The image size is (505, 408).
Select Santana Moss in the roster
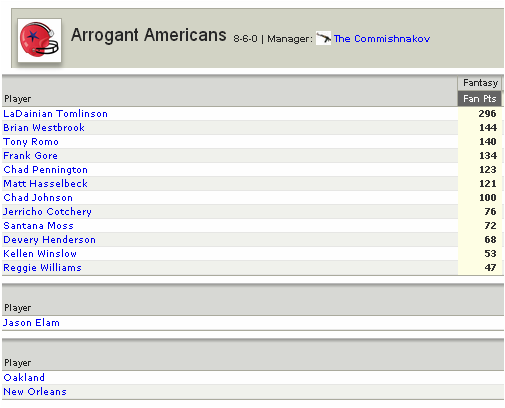click(38, 226)
